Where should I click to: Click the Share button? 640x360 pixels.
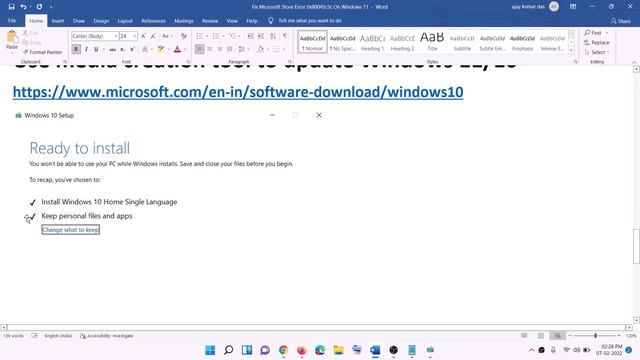(x=620, y=21)
